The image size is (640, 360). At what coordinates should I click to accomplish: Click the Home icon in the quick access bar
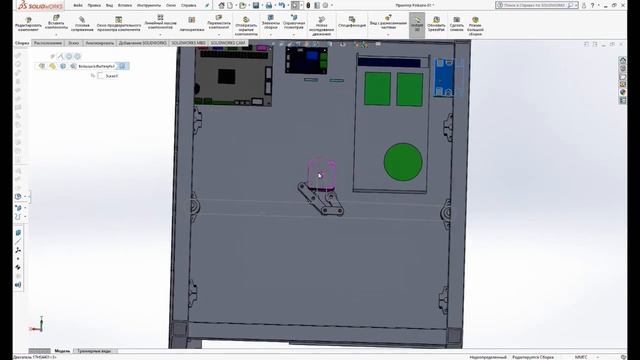coord(221,5)
